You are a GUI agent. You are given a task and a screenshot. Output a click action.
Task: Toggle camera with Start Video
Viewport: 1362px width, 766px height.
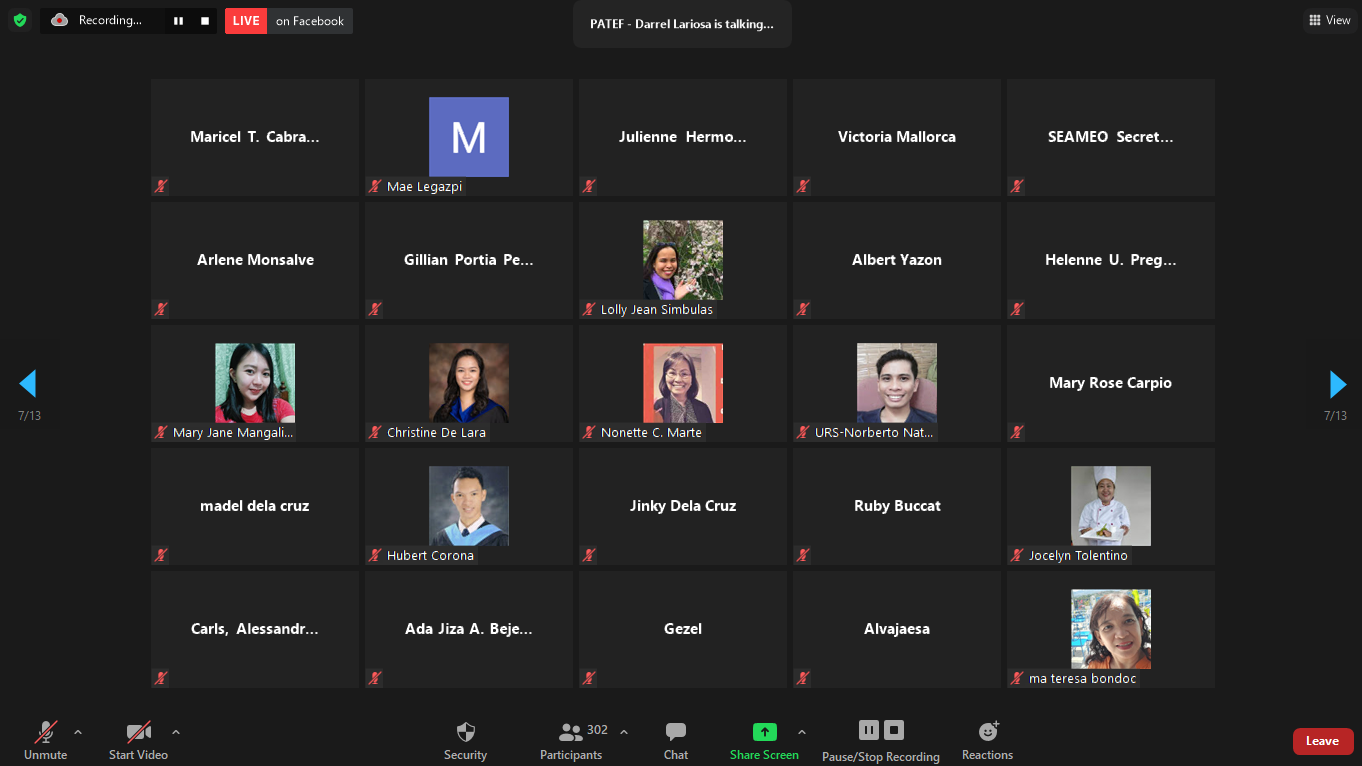coord(138,740)
